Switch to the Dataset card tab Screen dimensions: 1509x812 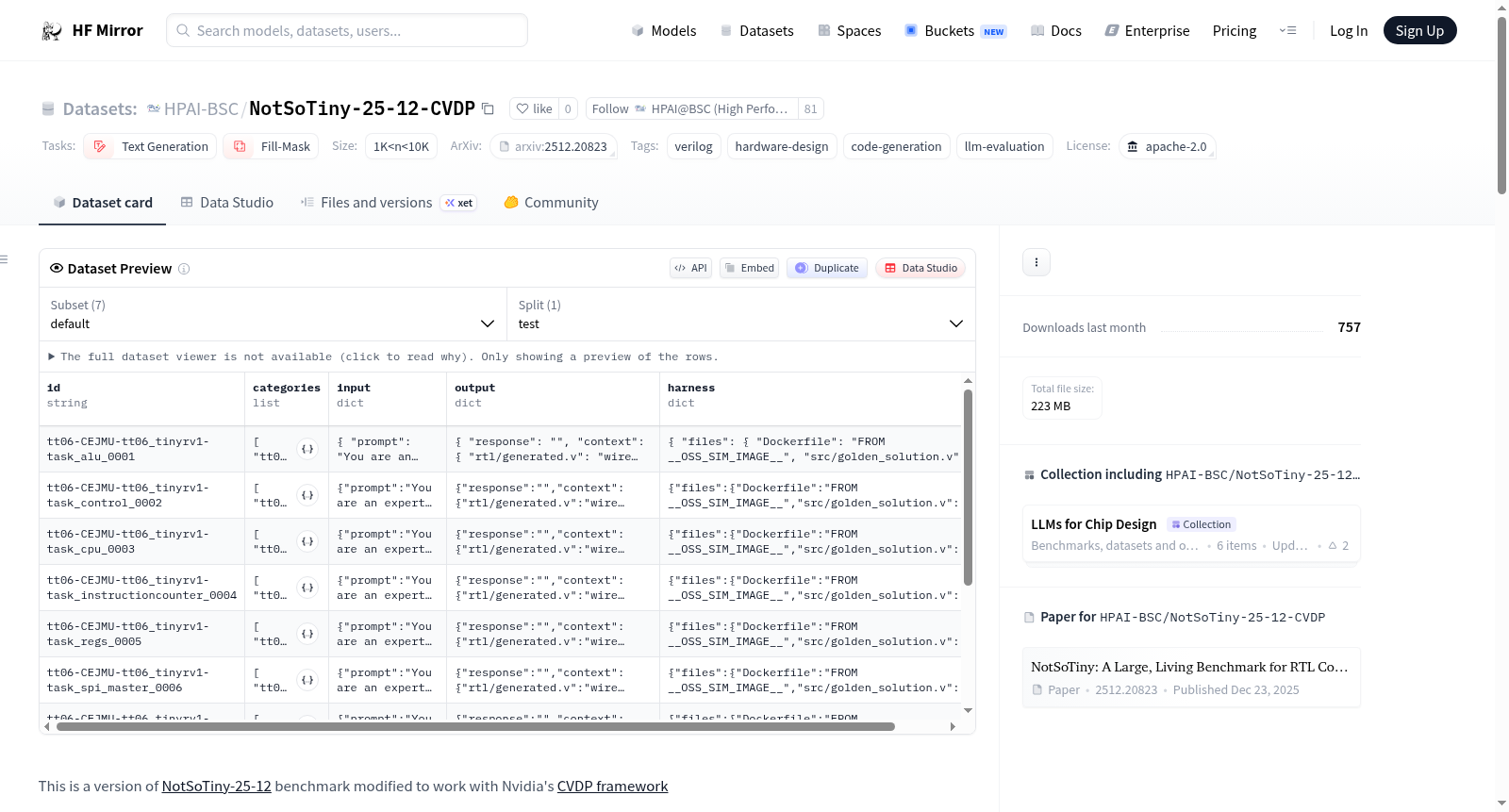pyautogui.click(x=102, y=203)
